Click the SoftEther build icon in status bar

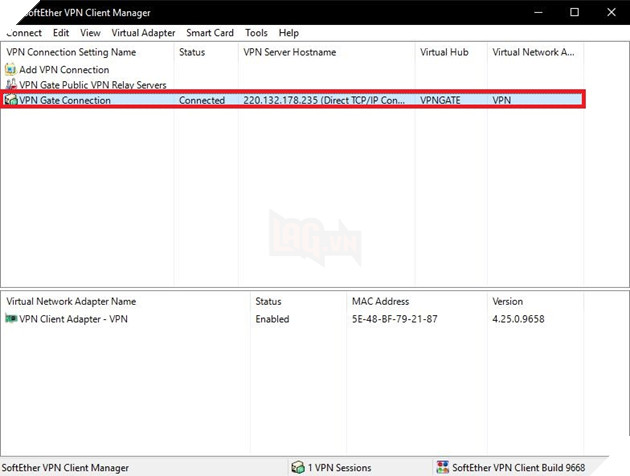[442, 467]
